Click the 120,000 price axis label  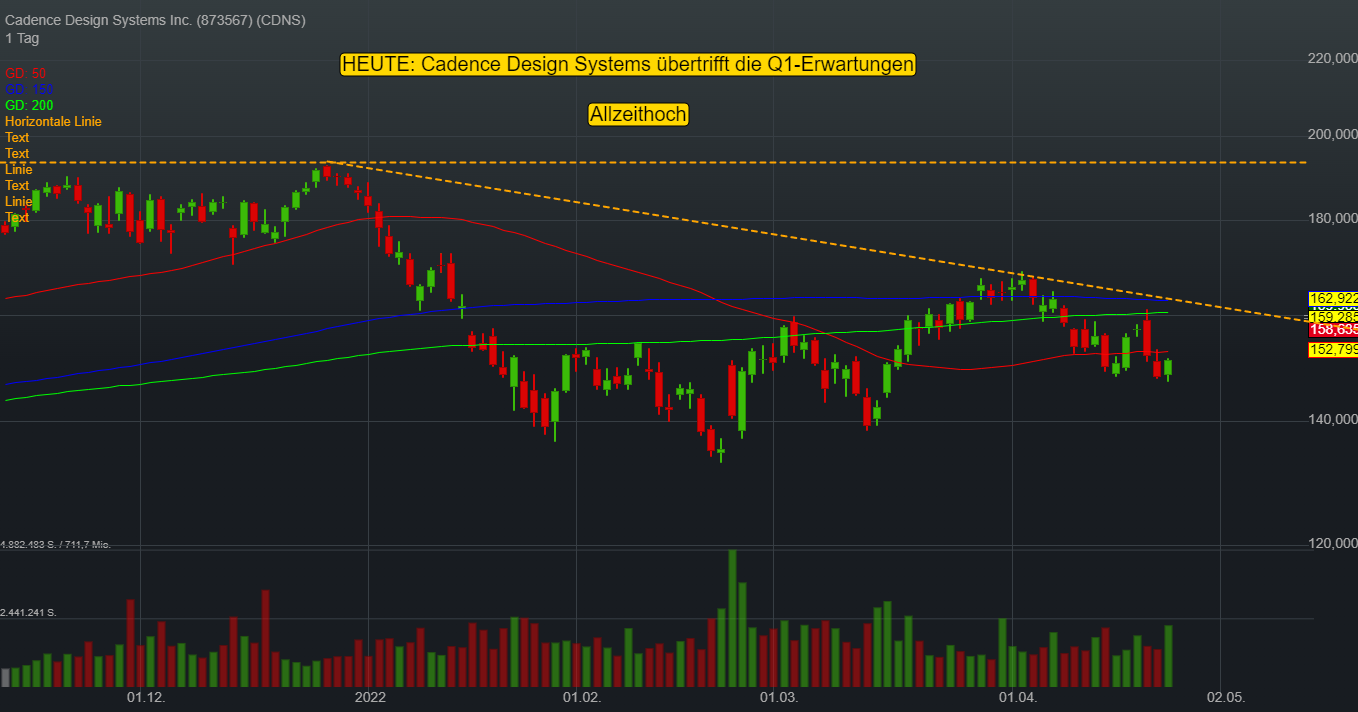[x=1333, y=544]
